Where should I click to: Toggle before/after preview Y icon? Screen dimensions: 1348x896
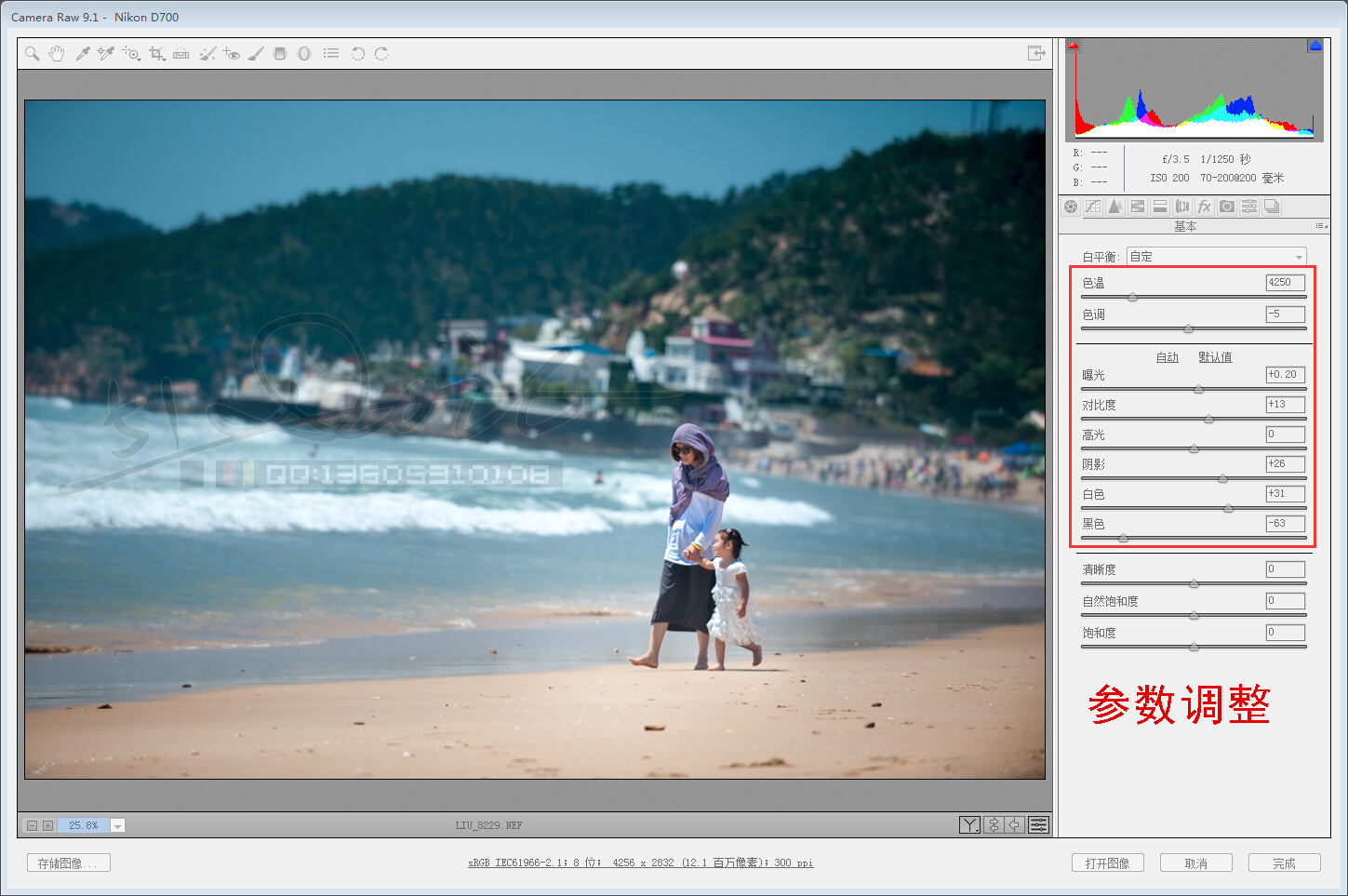(x=969, y=824)
